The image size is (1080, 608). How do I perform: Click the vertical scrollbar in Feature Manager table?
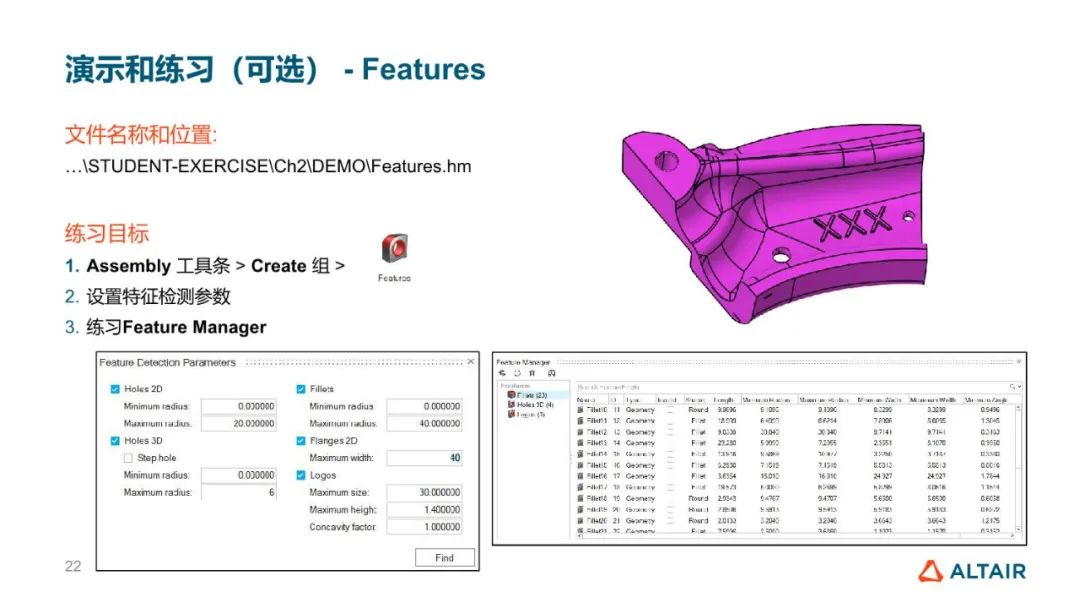1018,468
